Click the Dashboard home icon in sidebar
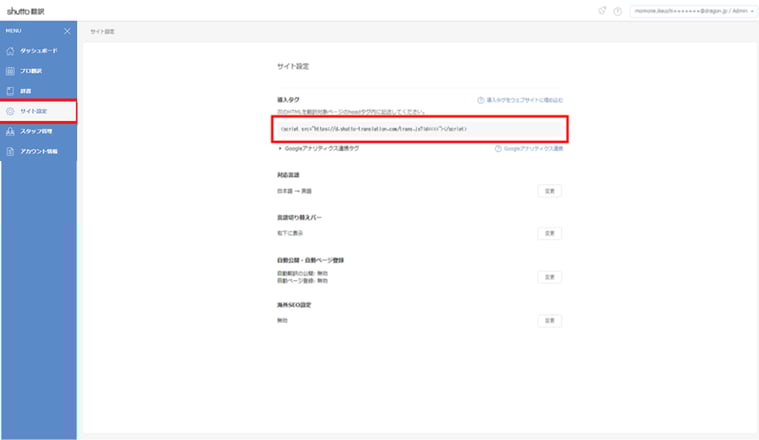Image resolution: width=759 pixels, height=440 pixels. (x=10, y=51)
